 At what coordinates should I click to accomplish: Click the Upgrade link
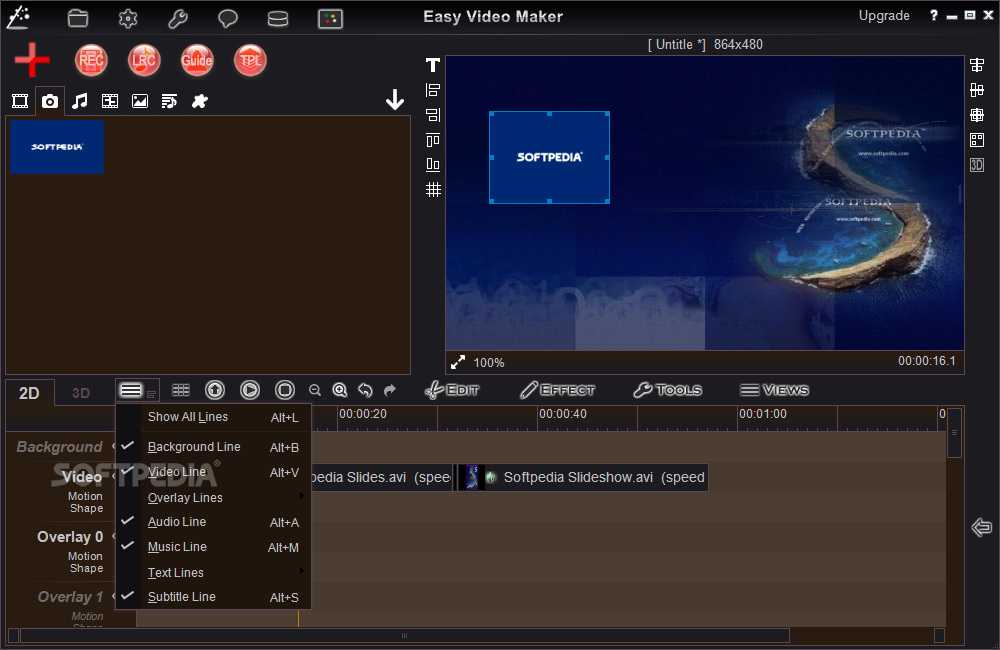coord(884,16)
